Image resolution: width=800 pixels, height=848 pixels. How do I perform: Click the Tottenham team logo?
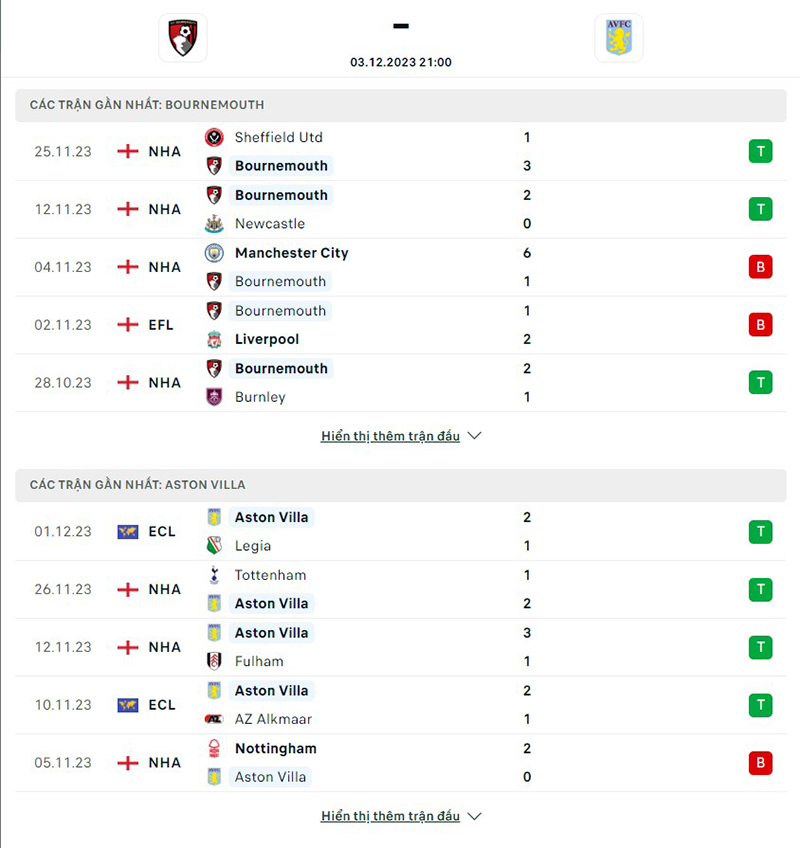[x=214, y=575]
